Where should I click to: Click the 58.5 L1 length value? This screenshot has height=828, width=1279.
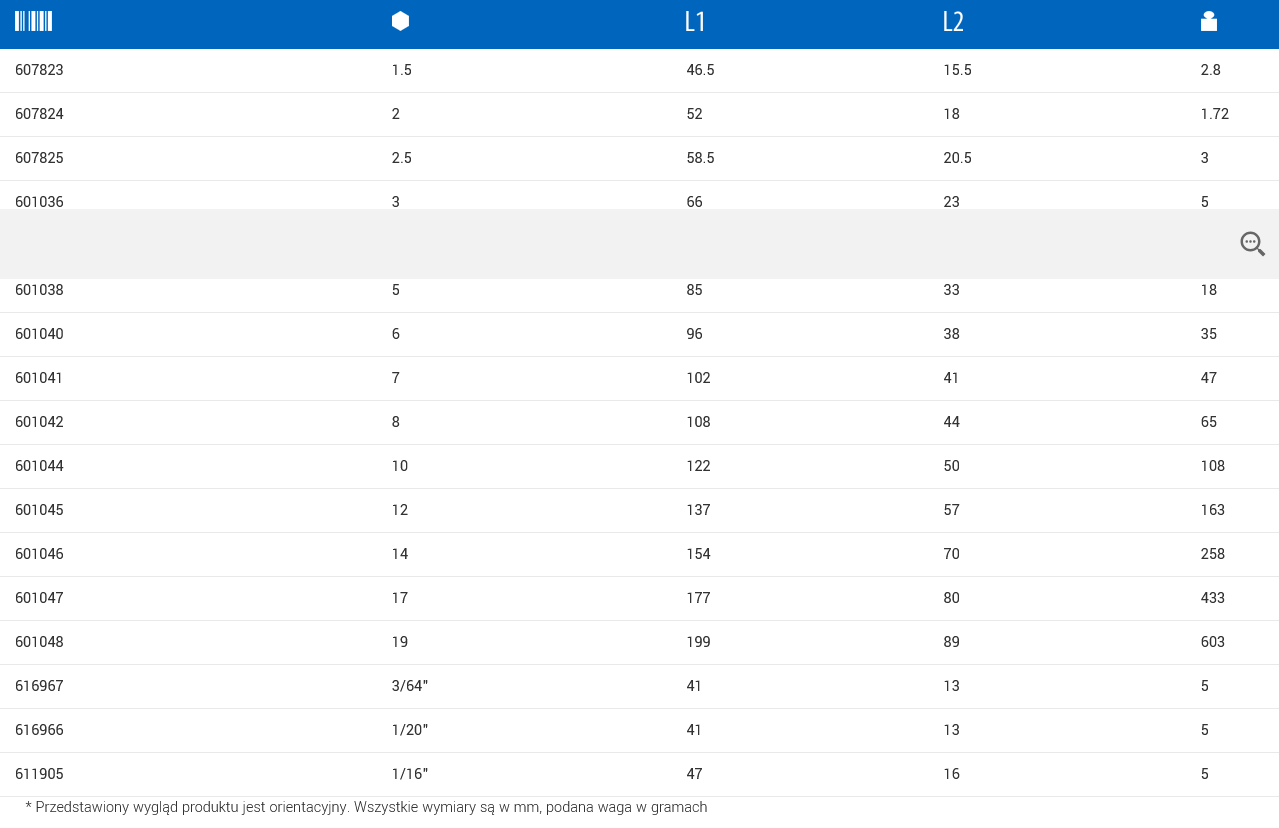700,158
